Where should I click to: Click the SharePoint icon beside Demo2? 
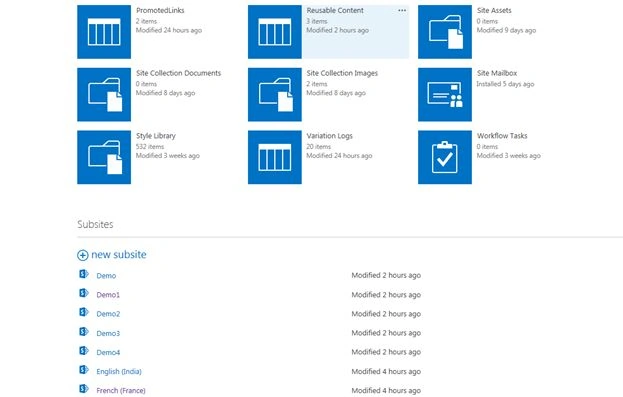[83, 312]
